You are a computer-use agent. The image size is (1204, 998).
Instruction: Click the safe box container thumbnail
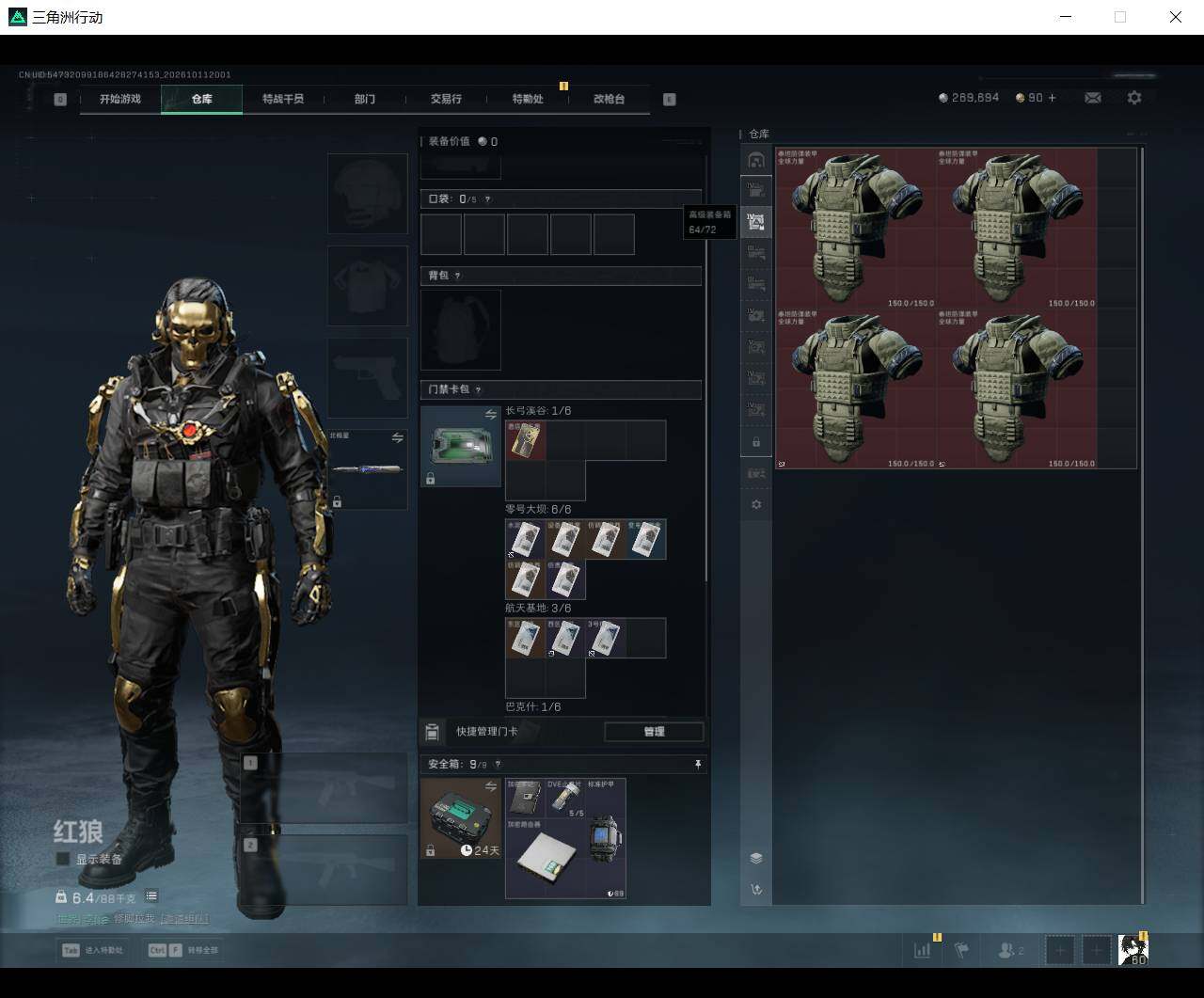tap(461, 818)
